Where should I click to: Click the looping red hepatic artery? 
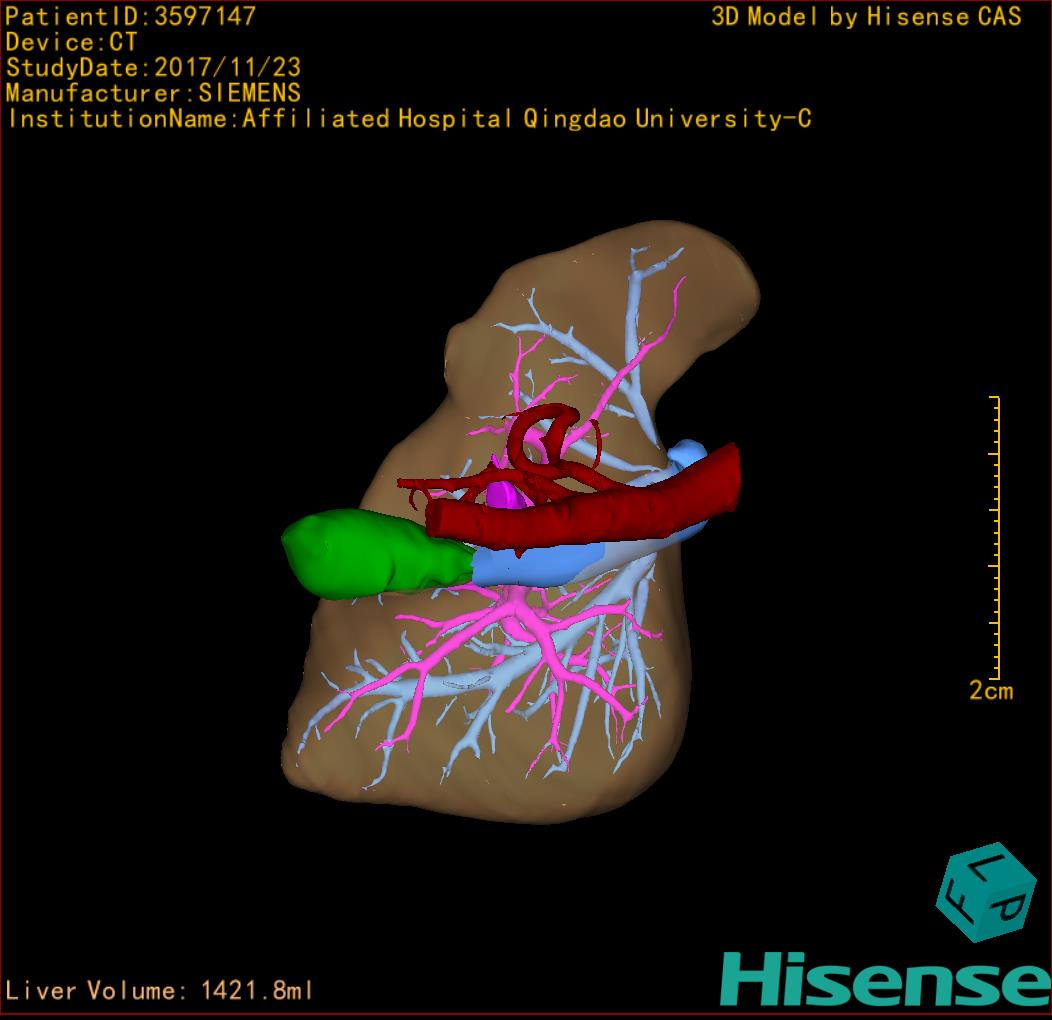click(x=542, y=436)
